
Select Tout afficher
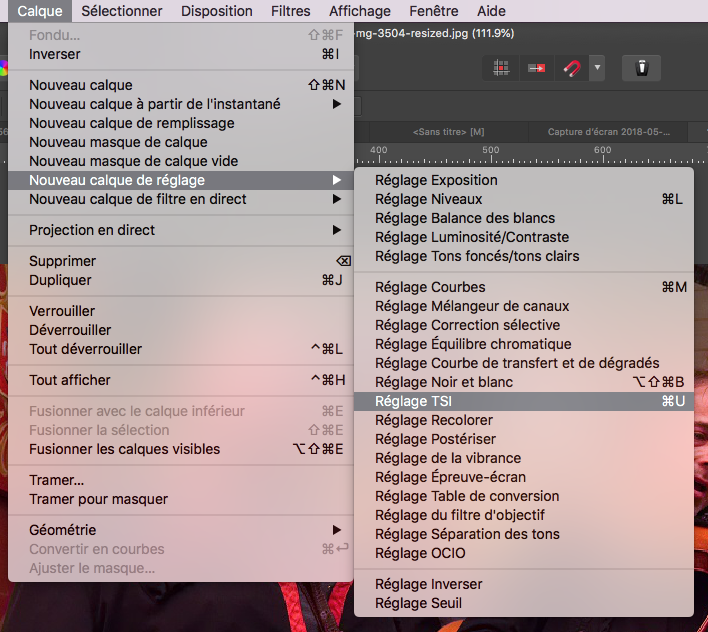[181, 380]
